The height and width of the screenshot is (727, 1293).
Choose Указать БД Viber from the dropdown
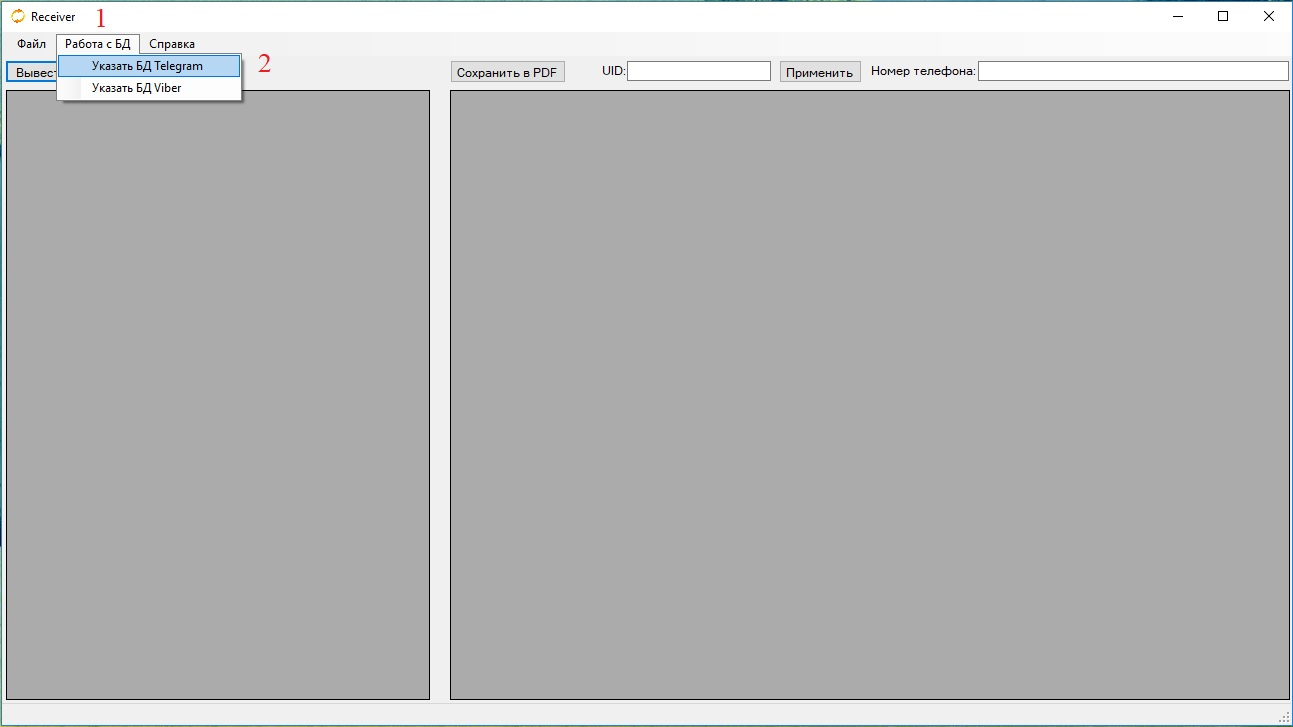tap(137, 88)
